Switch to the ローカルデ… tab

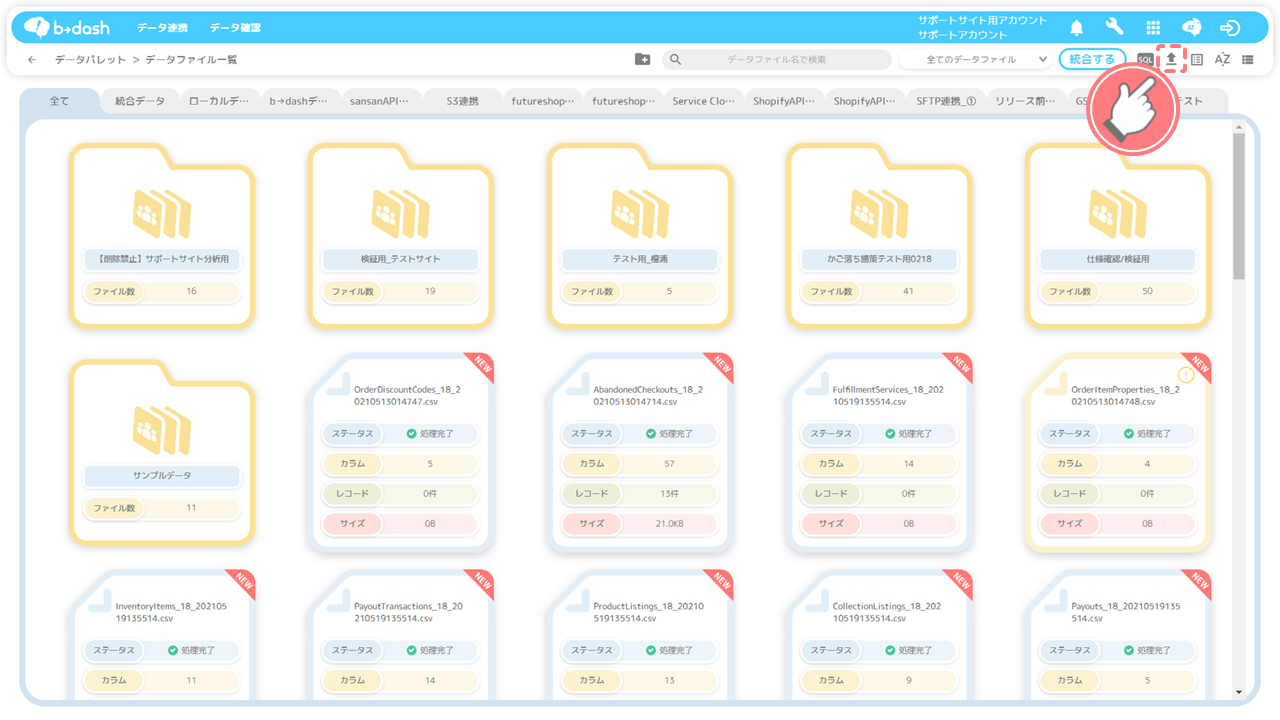[219, 101]
